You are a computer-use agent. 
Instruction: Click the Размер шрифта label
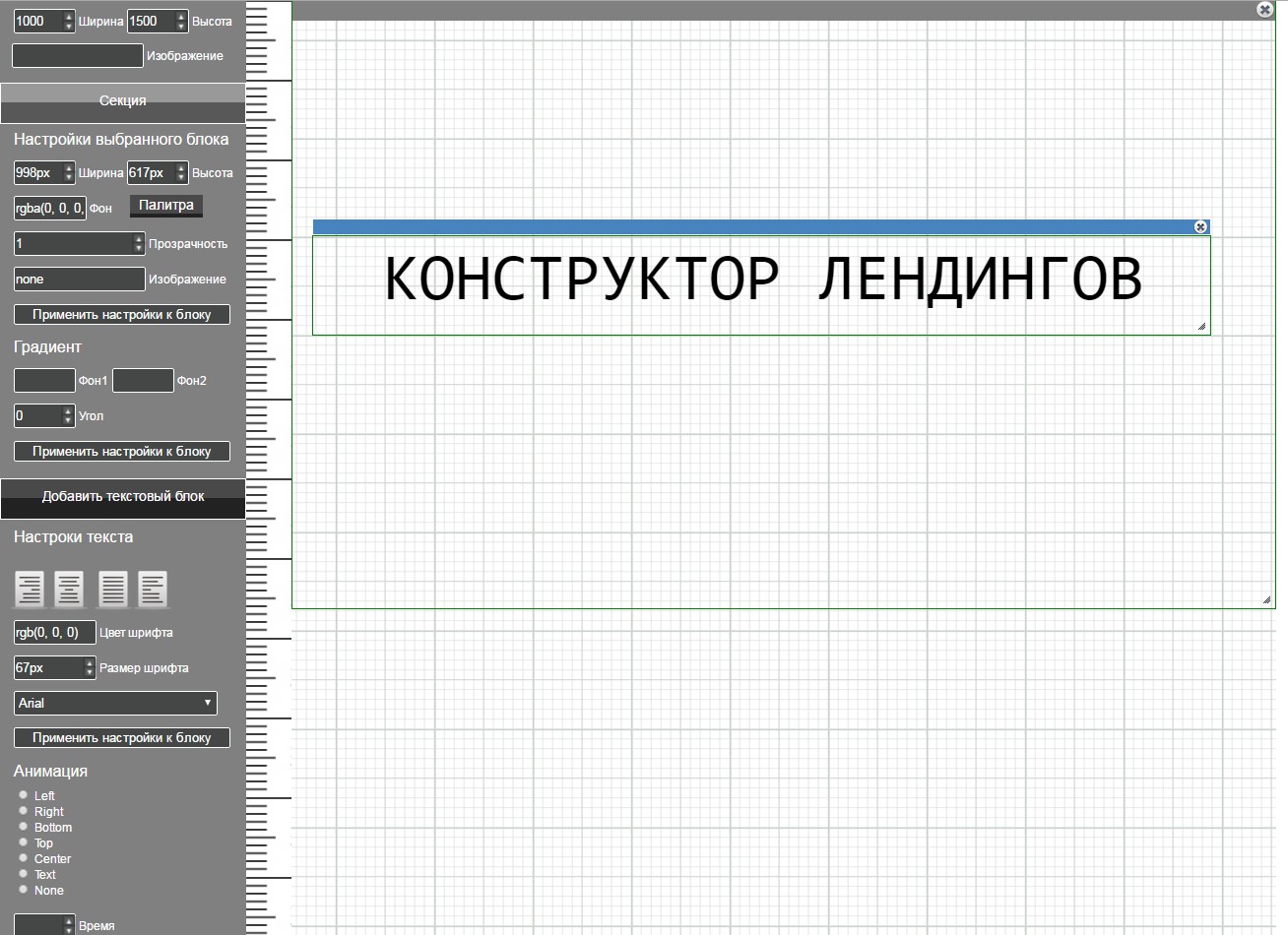pyautogui.click(x=144, y=668)
